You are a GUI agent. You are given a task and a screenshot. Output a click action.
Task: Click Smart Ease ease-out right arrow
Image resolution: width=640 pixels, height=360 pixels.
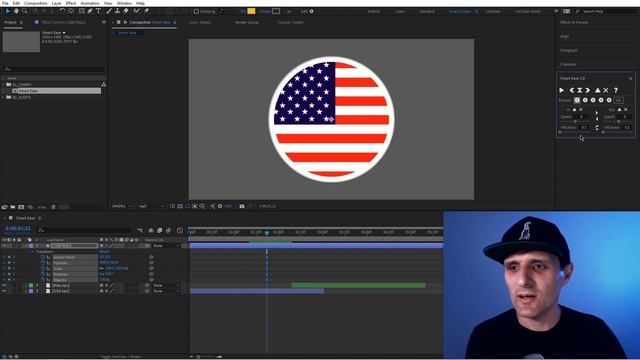[588, 90]
